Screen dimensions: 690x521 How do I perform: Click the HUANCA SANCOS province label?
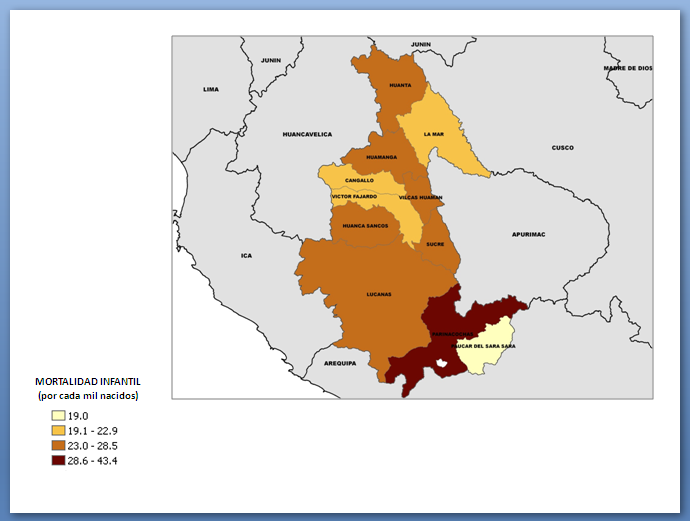click(364, 227)
